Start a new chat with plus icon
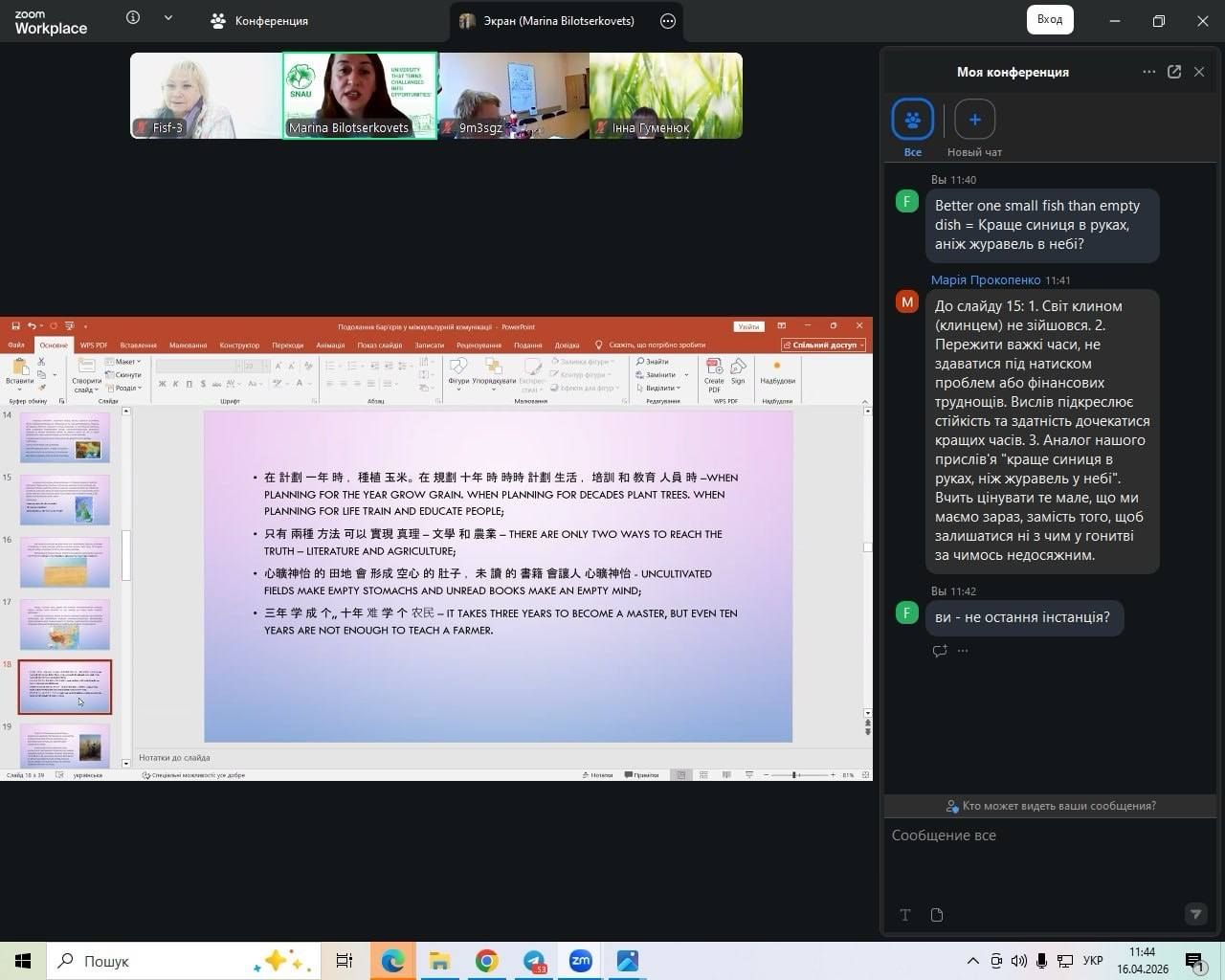The height and width of the screenshot is (980, 1225). coord(974,120)
